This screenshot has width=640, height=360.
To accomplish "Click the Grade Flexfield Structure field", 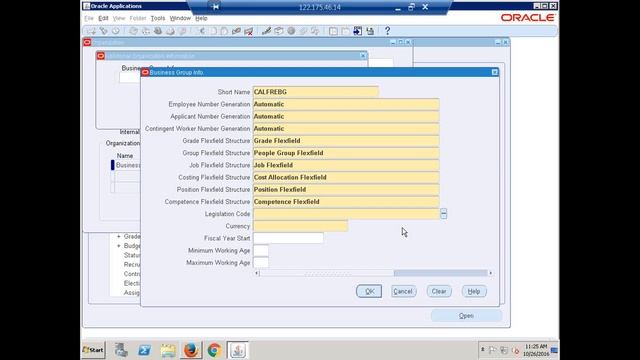I will (x=346, y=141).
